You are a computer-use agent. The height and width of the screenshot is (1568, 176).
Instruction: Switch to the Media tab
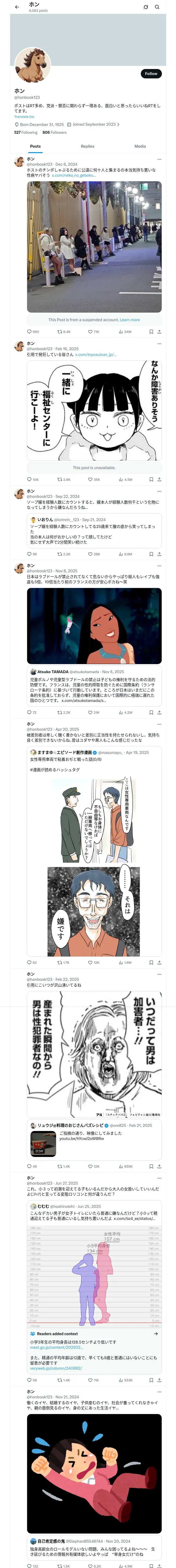[140, 146]
